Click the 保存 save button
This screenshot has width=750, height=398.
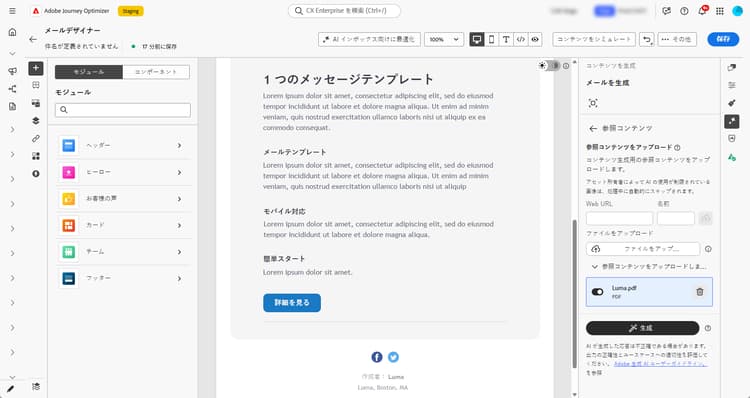(x=723, y=39)
